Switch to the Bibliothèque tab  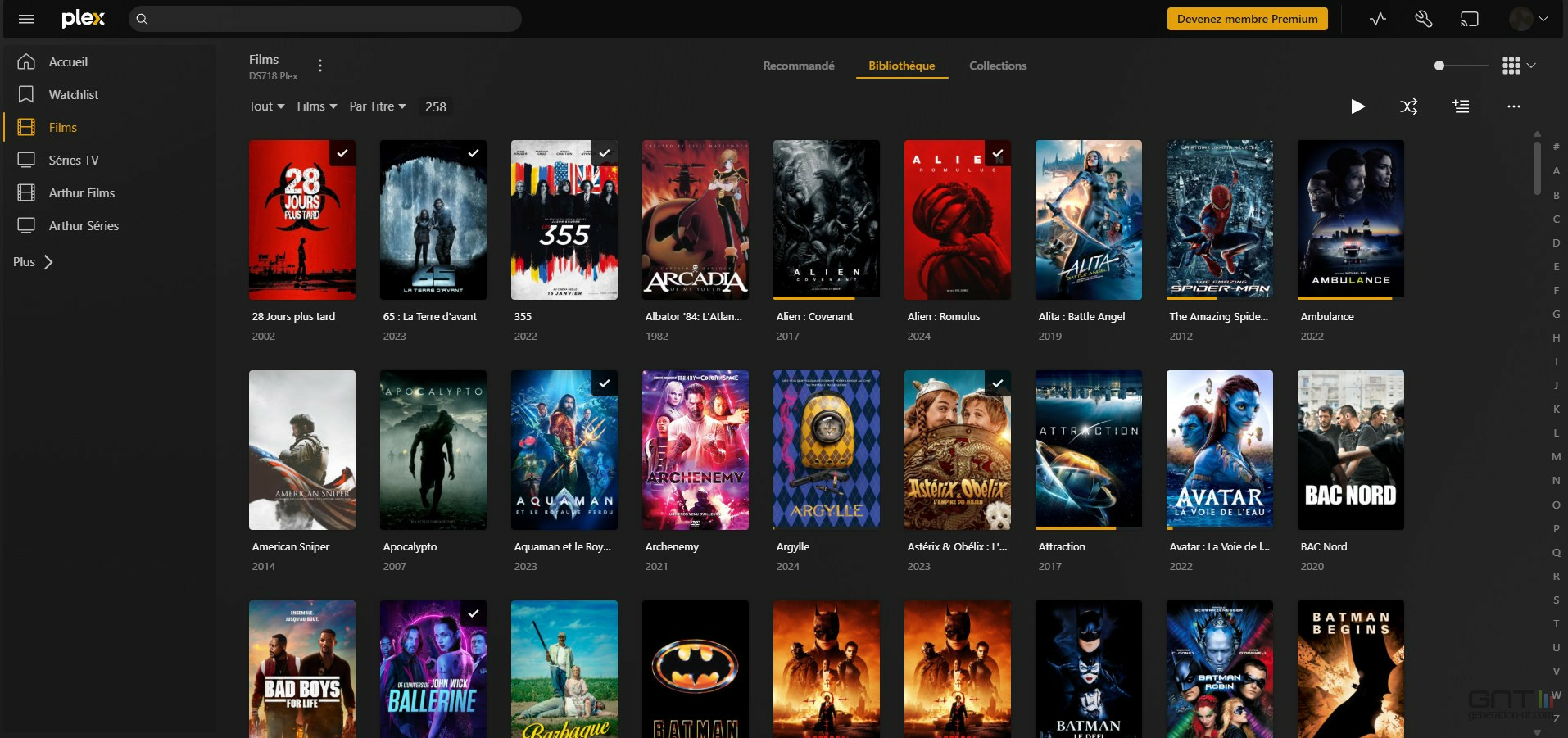902,66
